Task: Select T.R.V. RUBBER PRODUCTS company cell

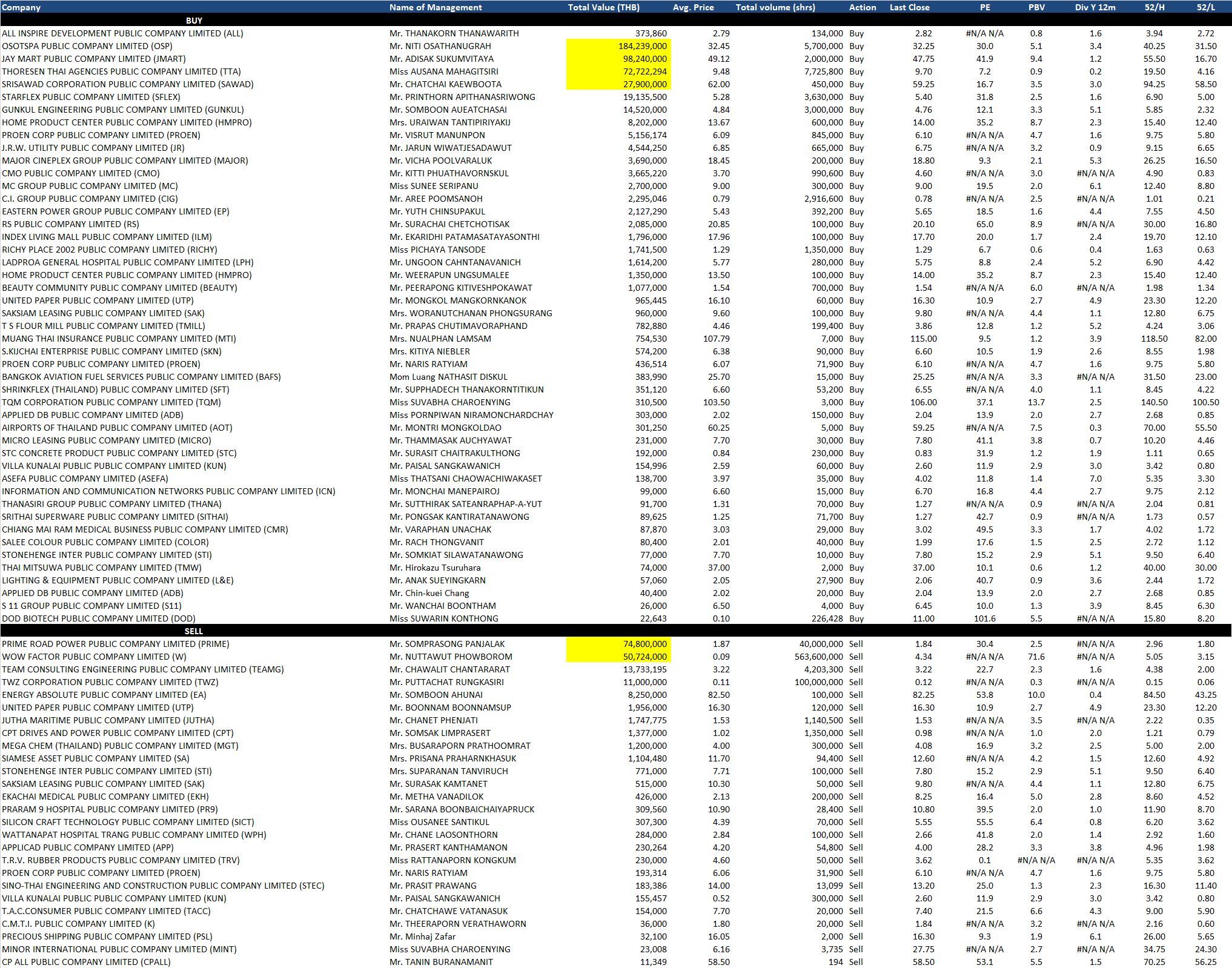Action: [121, 860]
